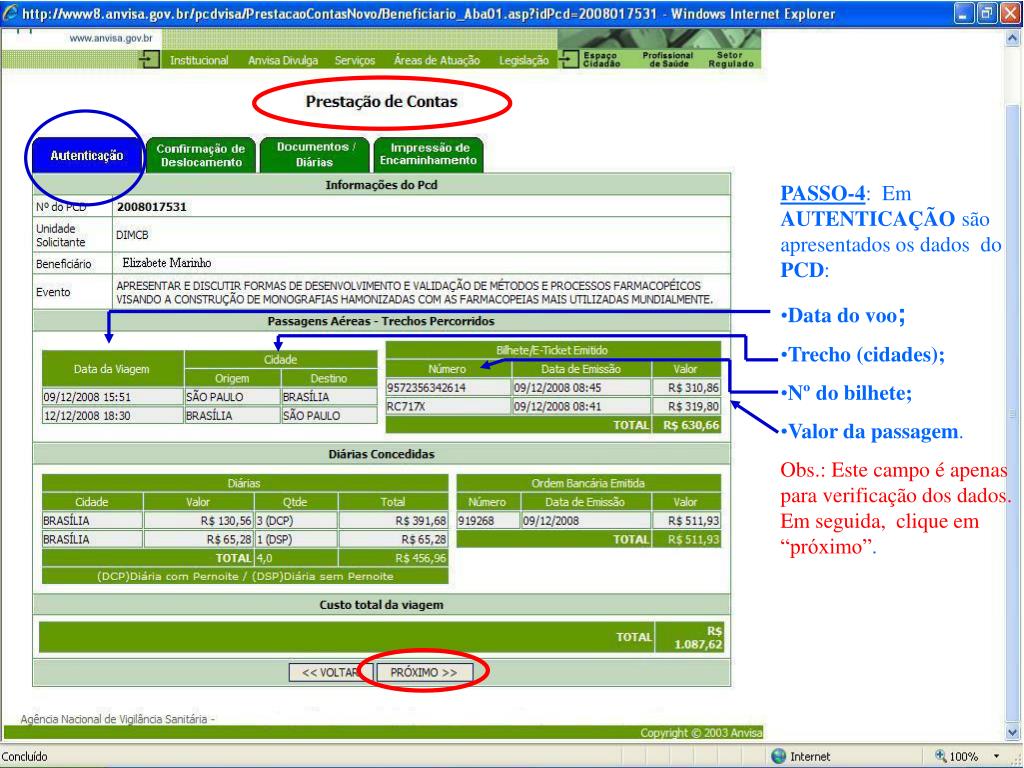Click the arrow icon before Espaço Cidadão
1024x768 pixels.
(568, 60)
